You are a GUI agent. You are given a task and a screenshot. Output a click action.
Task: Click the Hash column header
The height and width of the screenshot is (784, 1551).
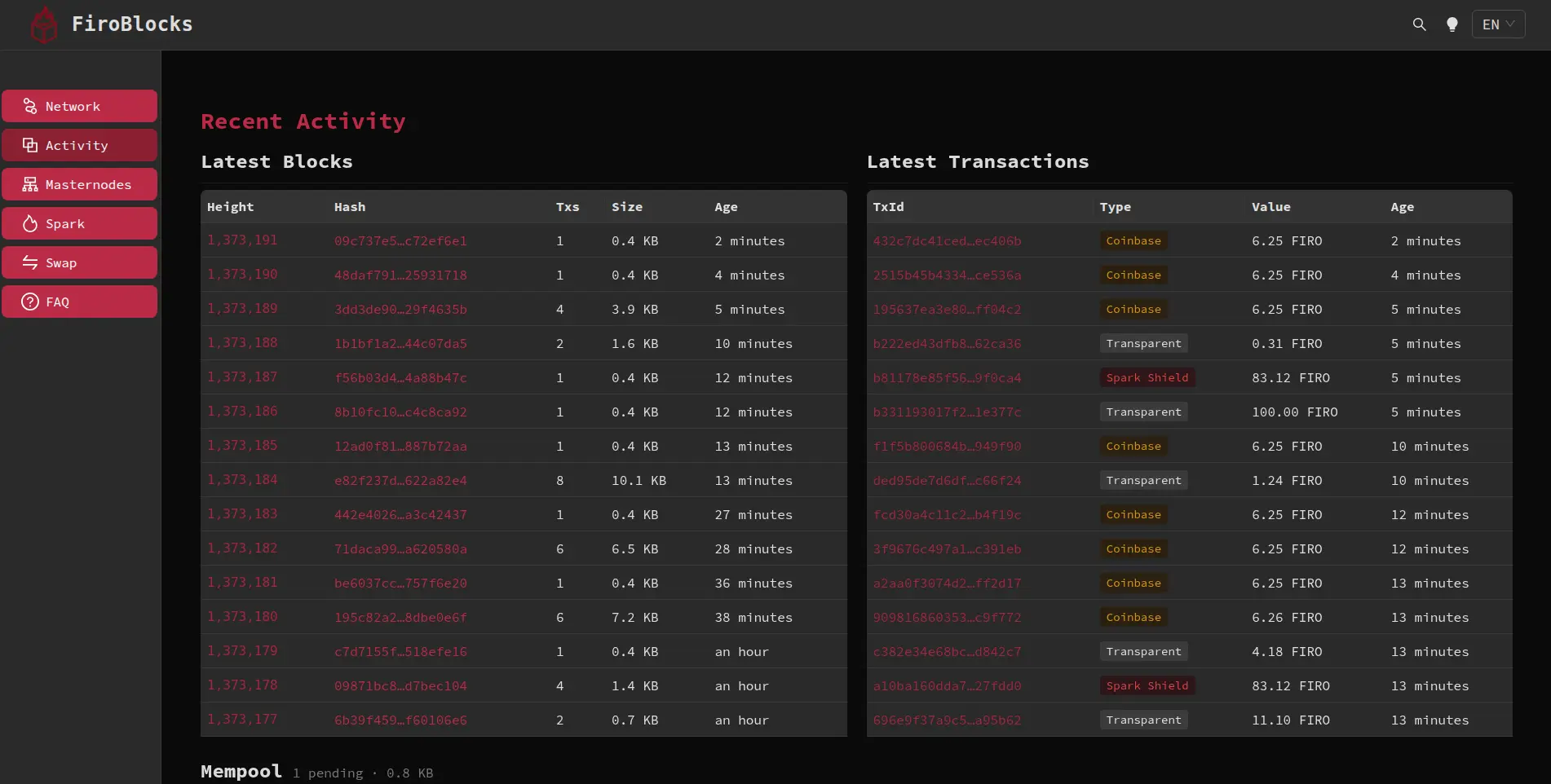350,207
